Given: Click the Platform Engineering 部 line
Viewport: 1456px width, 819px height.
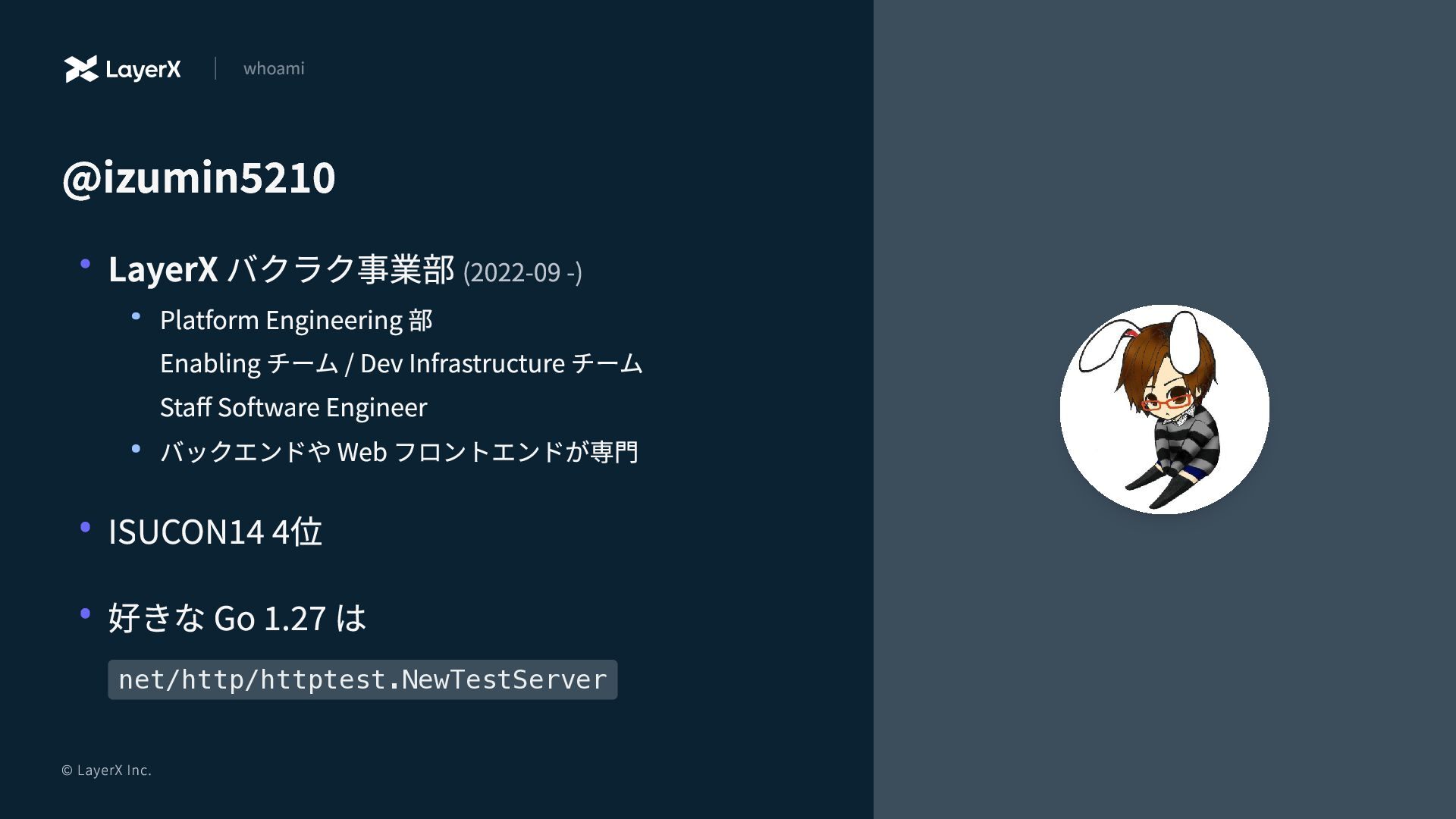Looking at the screenshot, I should coord(297,320).
